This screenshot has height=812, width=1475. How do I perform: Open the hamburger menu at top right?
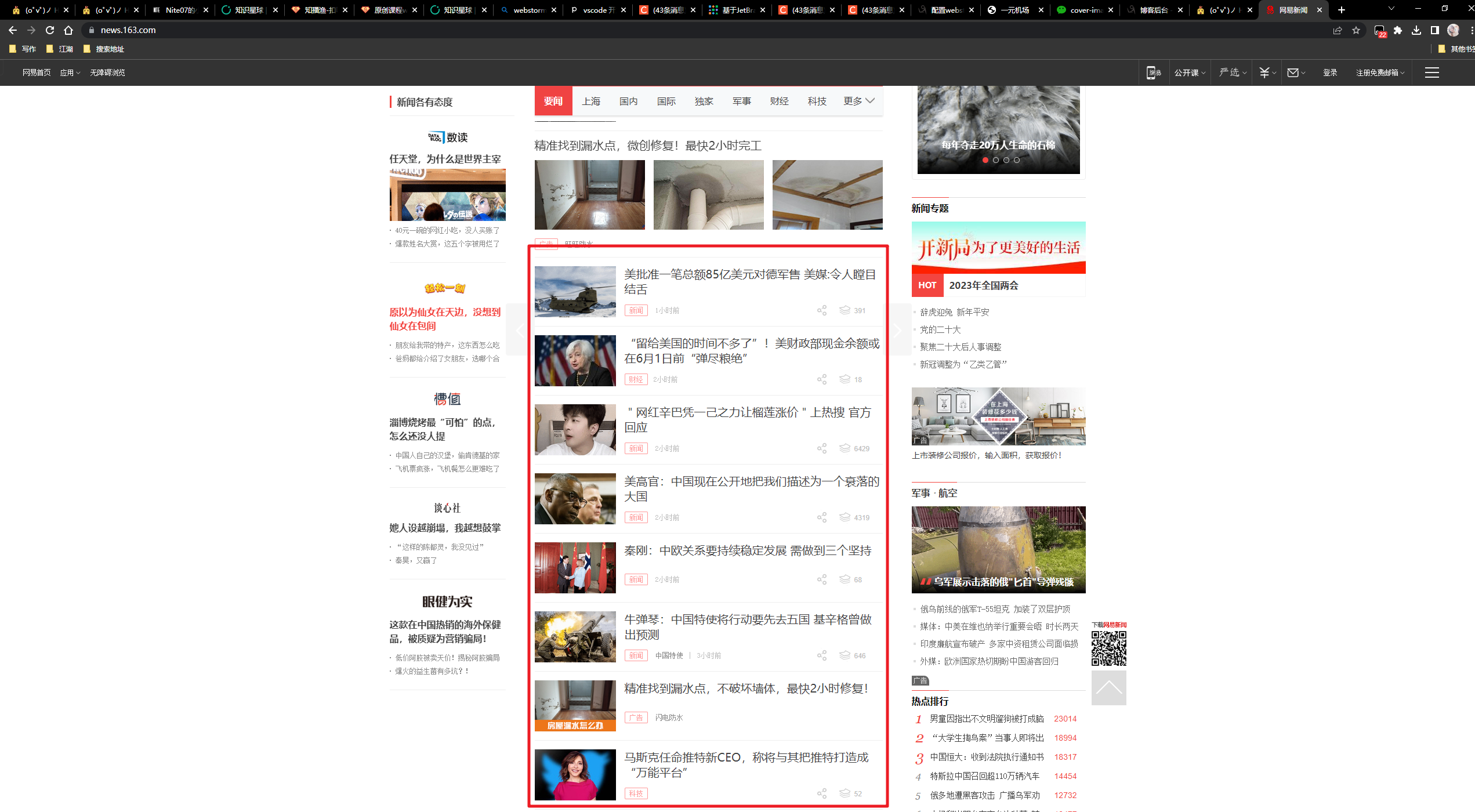[1432, 72]
